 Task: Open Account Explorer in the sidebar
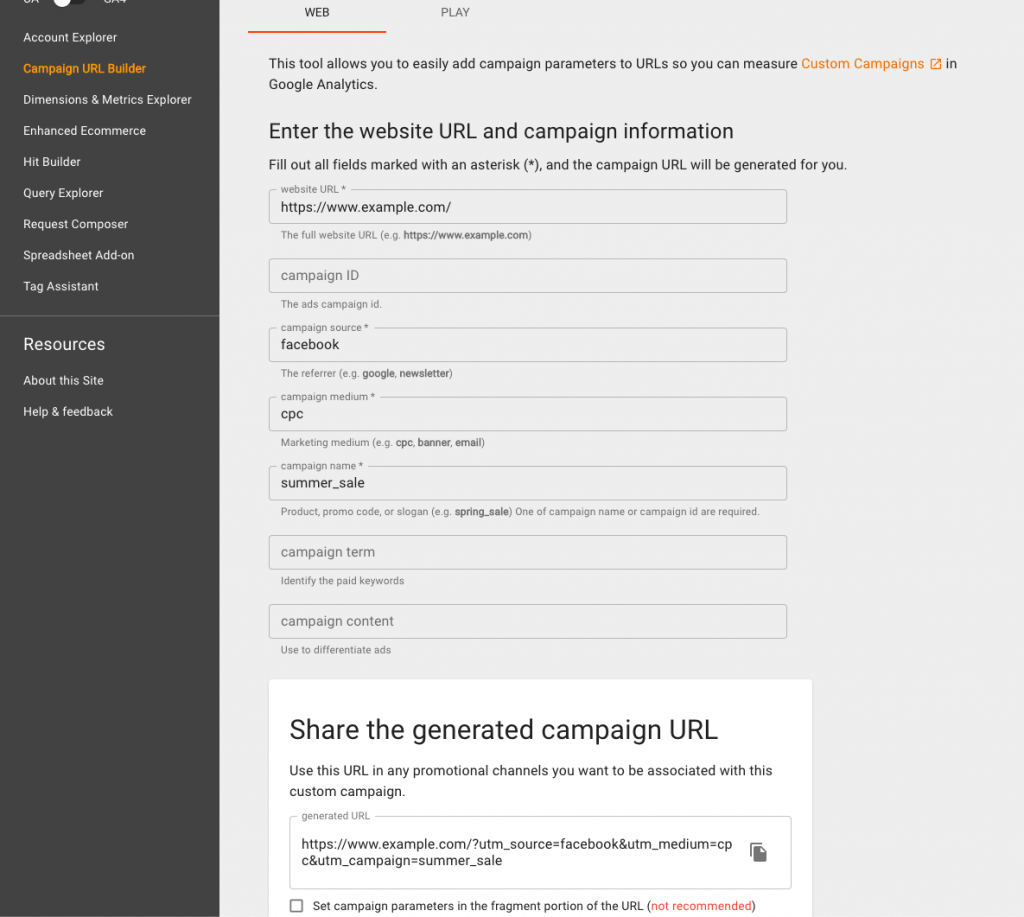click(70, 37)
